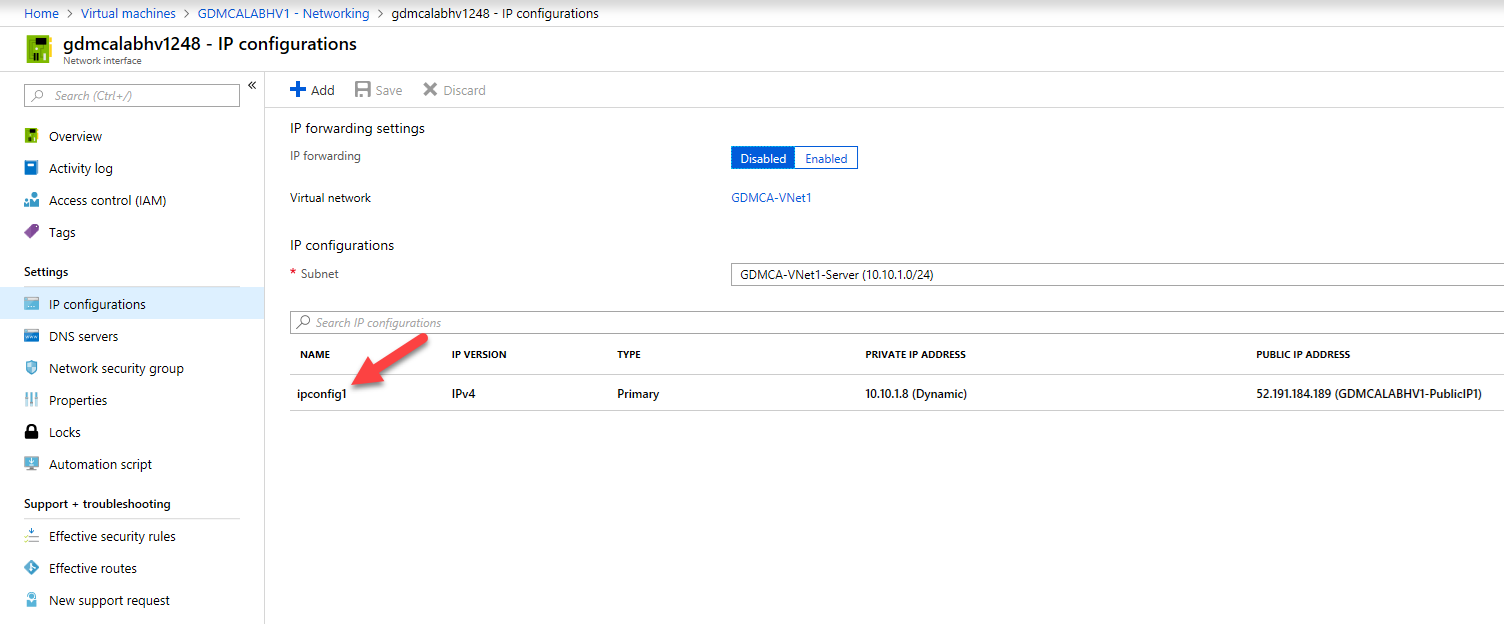This screenshot has width=1504, height=624.
Task: Go to Home in the breadcrumb
Action: tap(41, 13)
